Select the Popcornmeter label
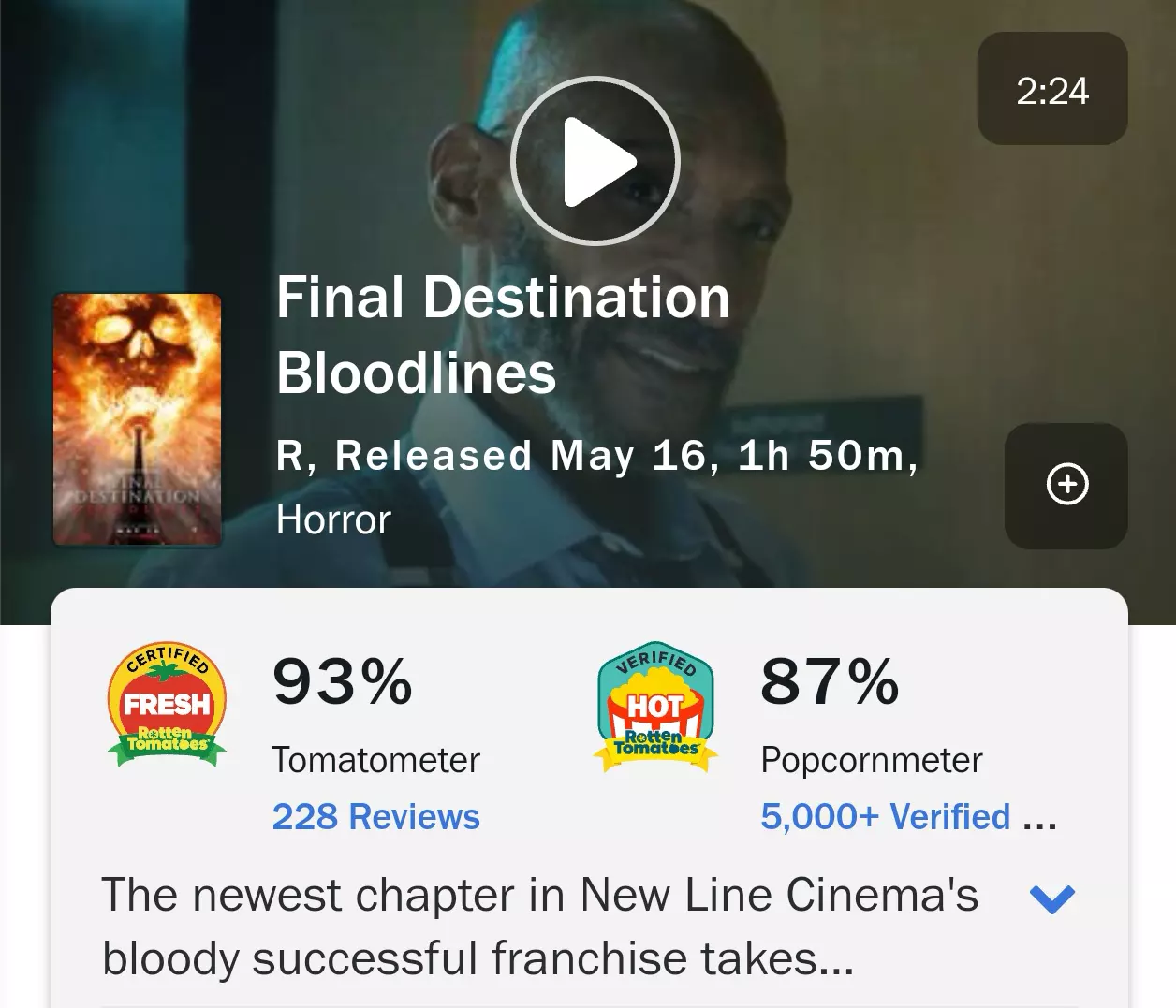The height and width of the screenshot is (1008, 1176). pos(871,760)
